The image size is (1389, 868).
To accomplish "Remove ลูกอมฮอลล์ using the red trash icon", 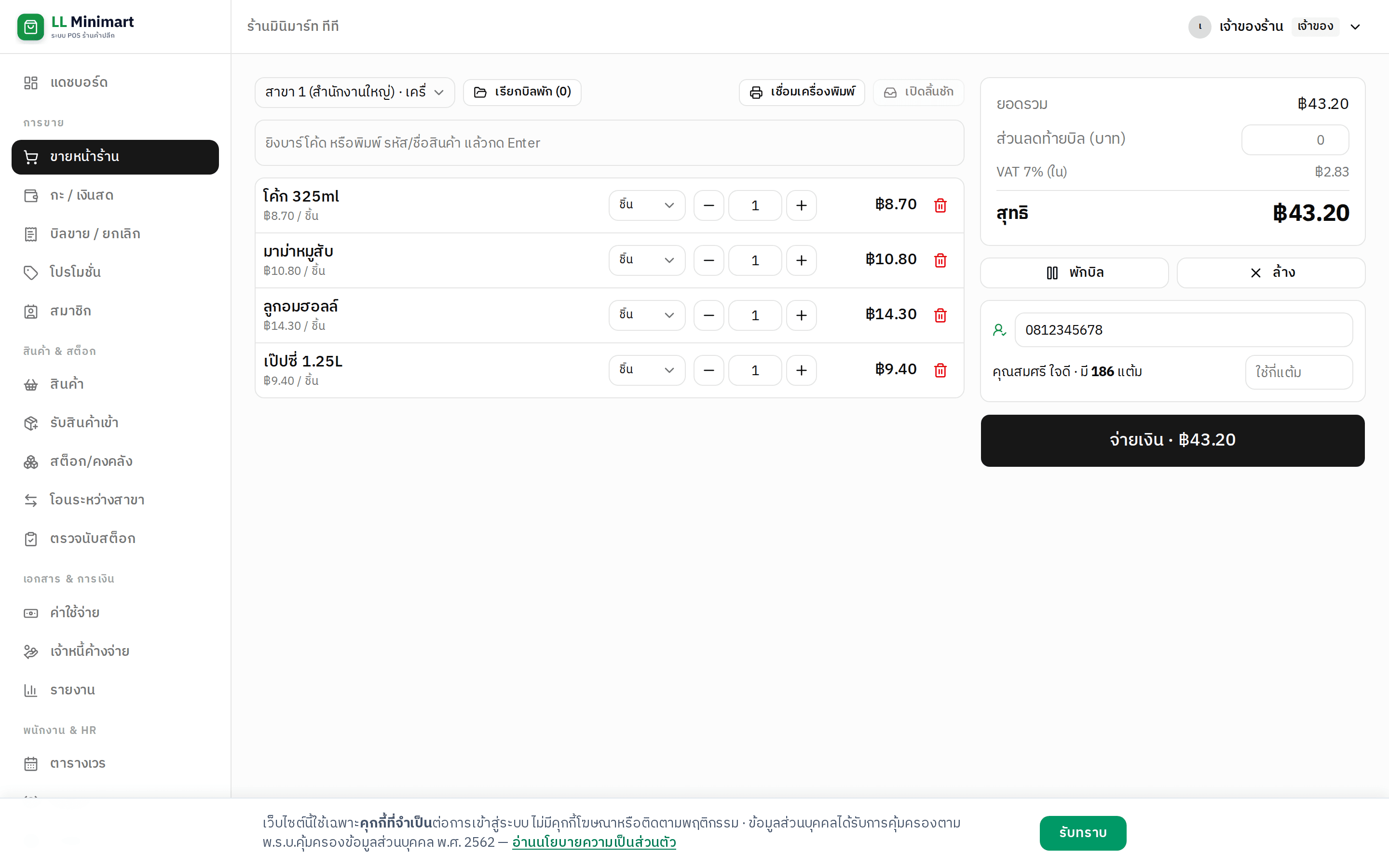I will [940, 315].
